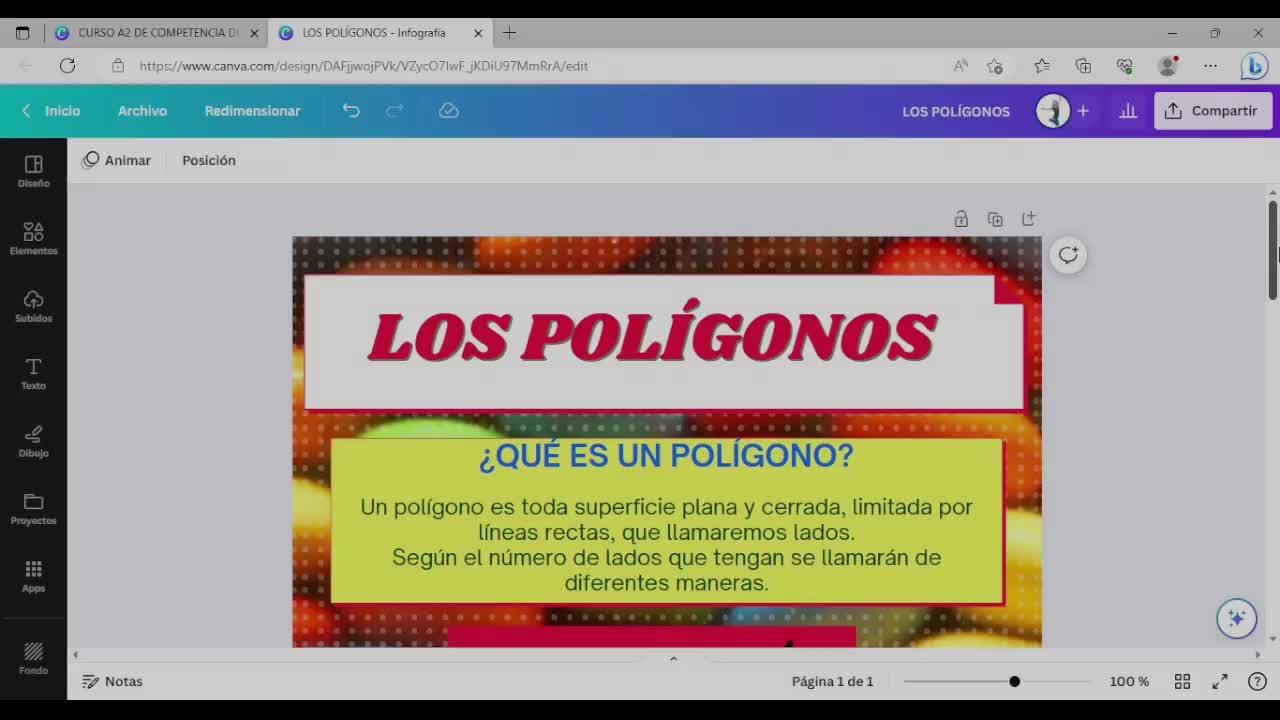Viewport: 1280px width, 720px height.
Task: Undo the last action
Action: (x=351, y=111)
